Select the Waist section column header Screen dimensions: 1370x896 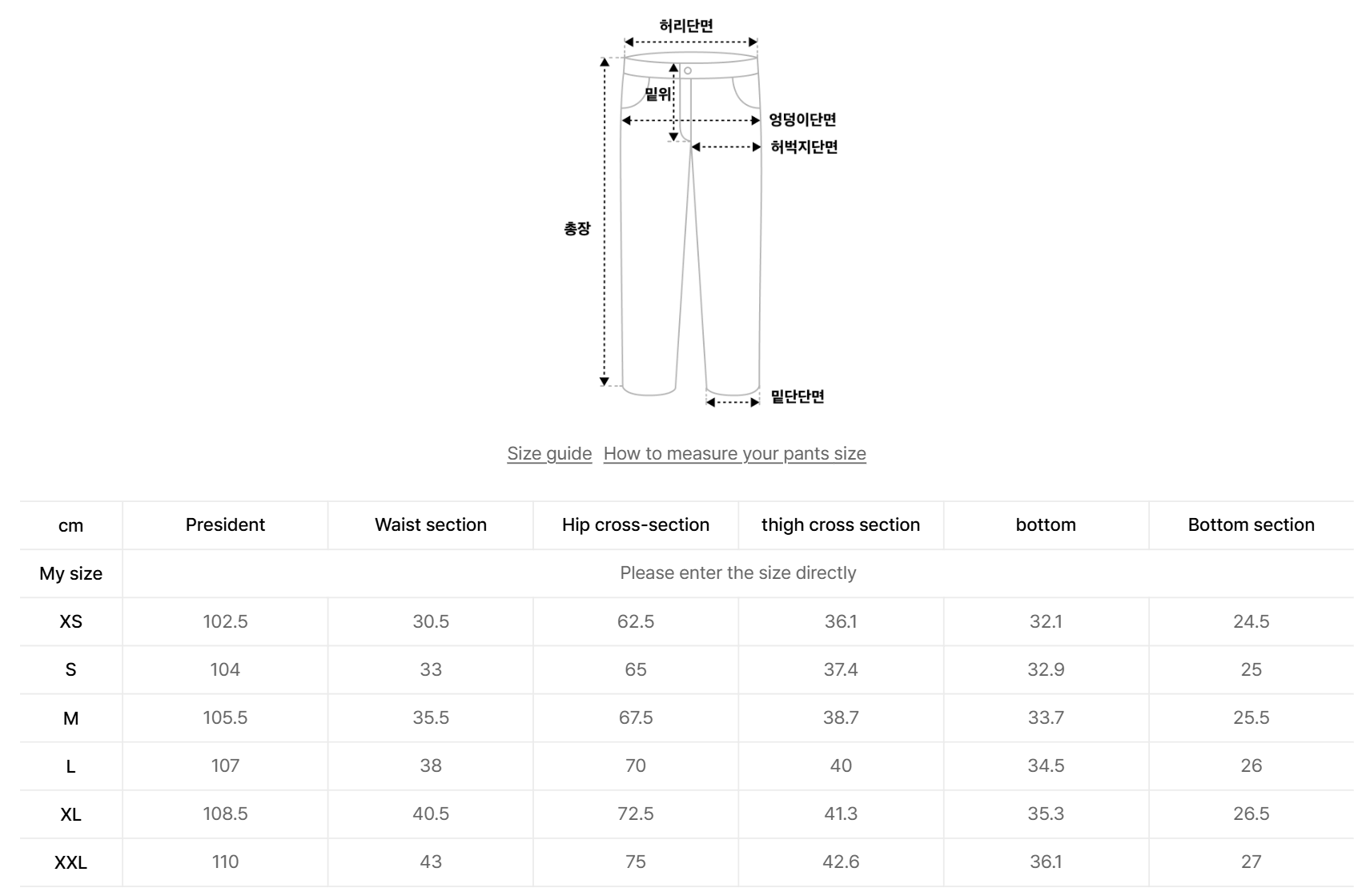(431, 525)
